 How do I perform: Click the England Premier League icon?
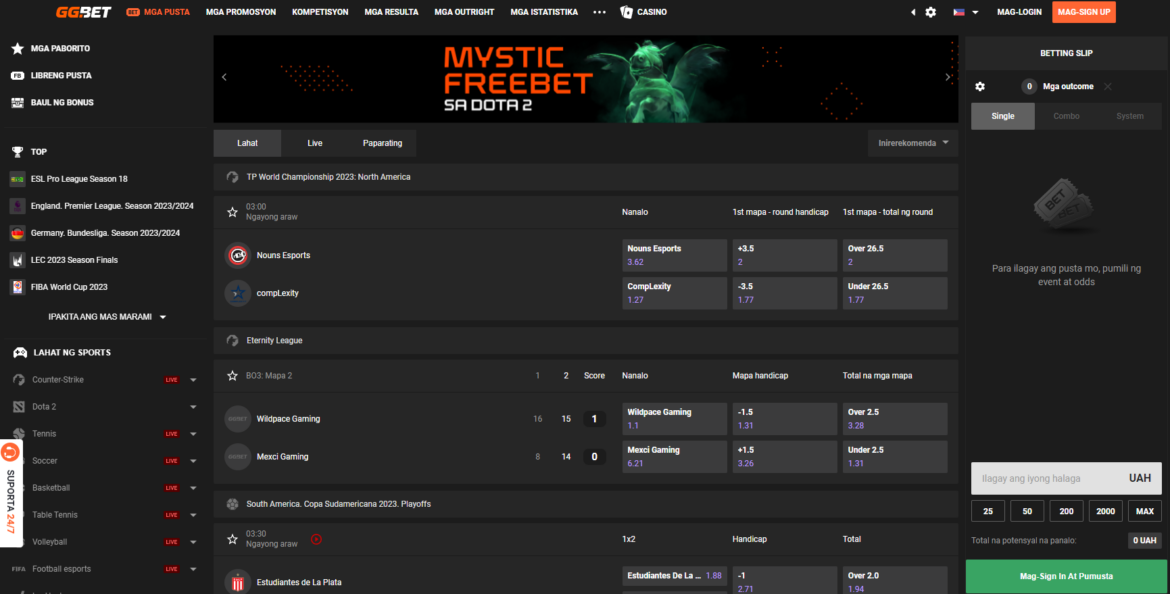(x=17, y=206)
